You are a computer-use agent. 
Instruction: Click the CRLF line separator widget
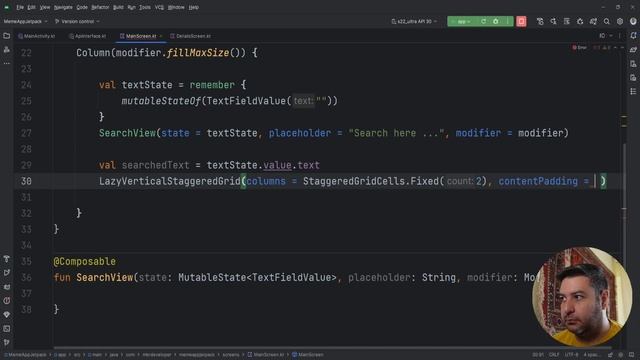pyautogui.click(x=554, y=355)
